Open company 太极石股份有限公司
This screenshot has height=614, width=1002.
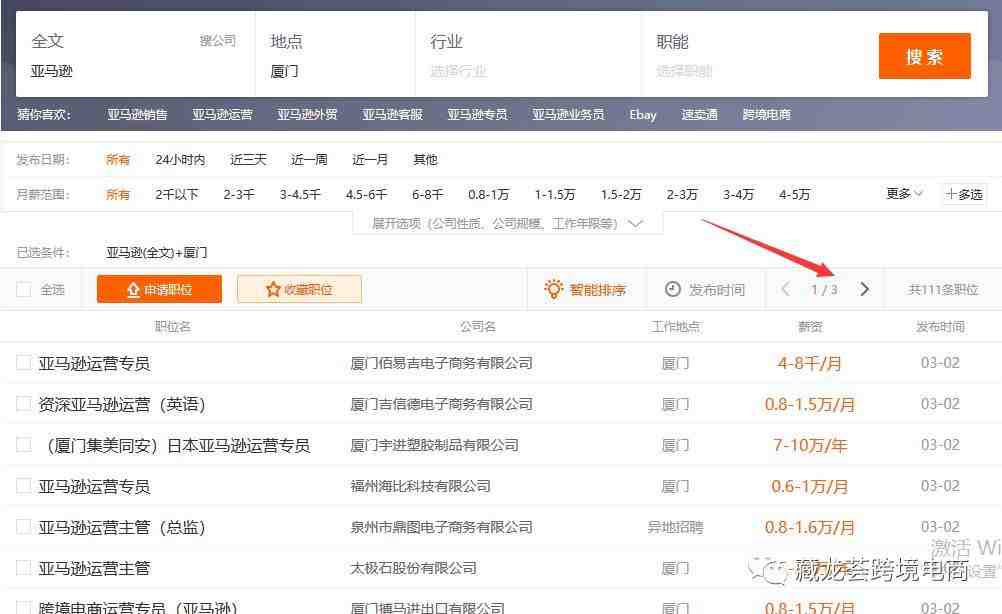coord(413,568)
